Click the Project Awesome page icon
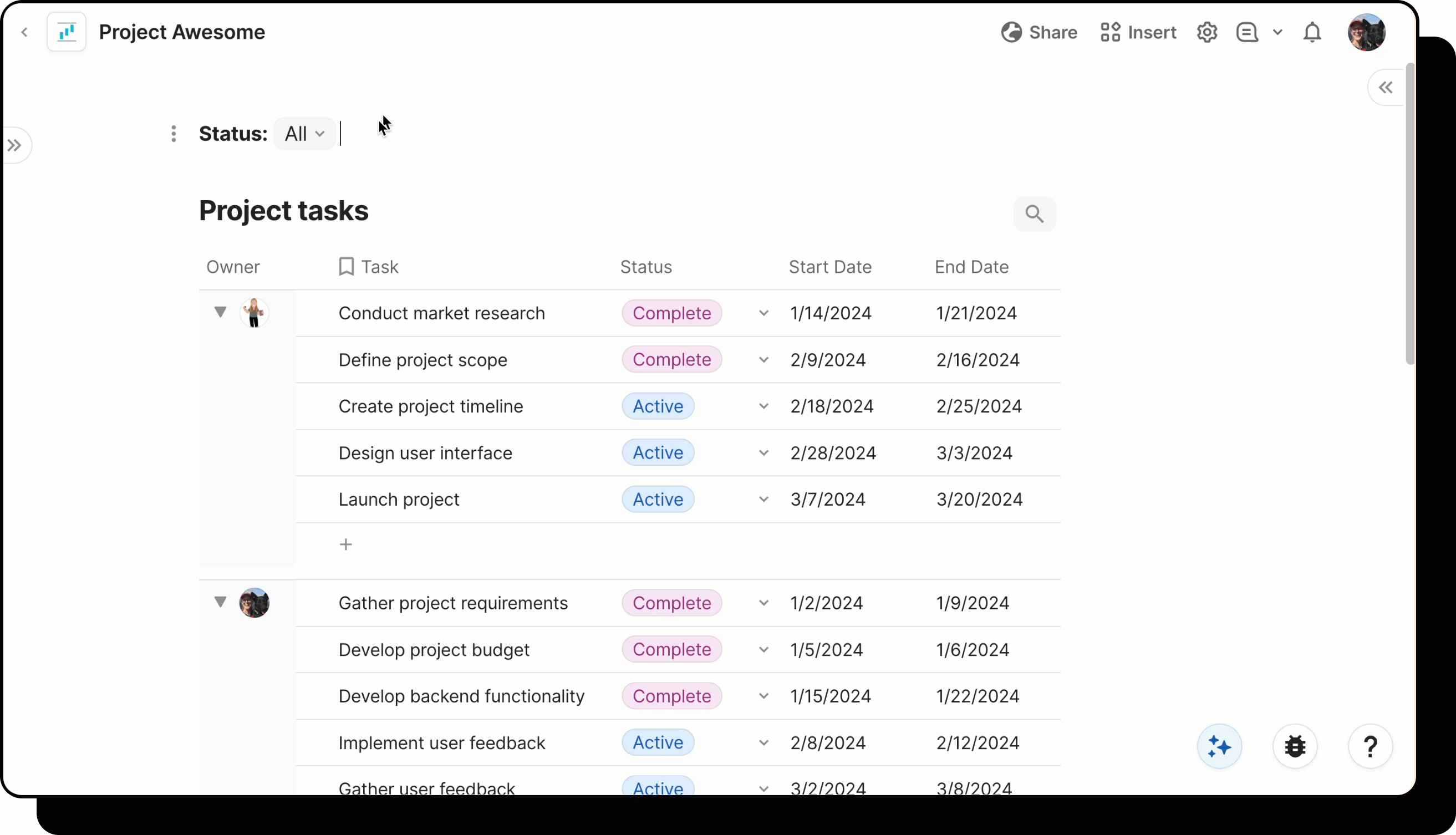 [x=66, y=32]
